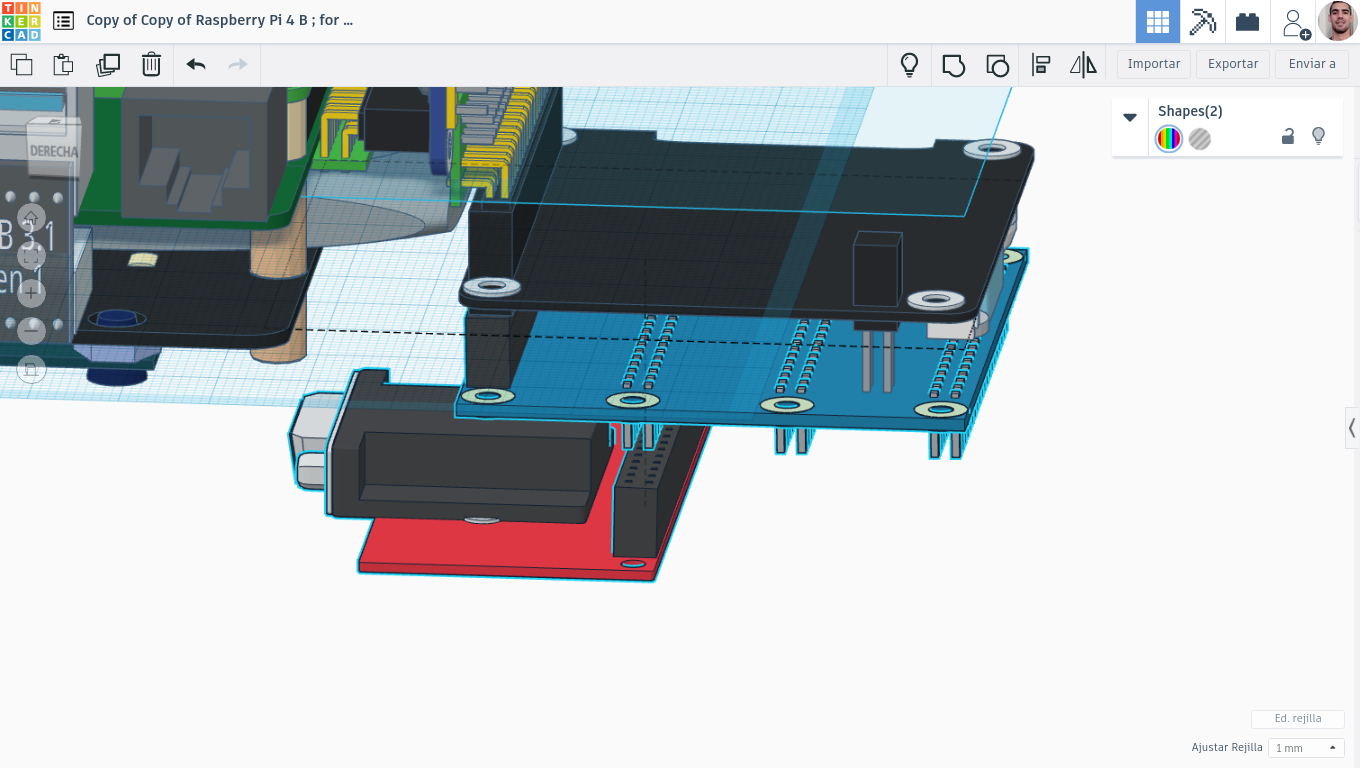Reset to the home view

tap(31, 218)
